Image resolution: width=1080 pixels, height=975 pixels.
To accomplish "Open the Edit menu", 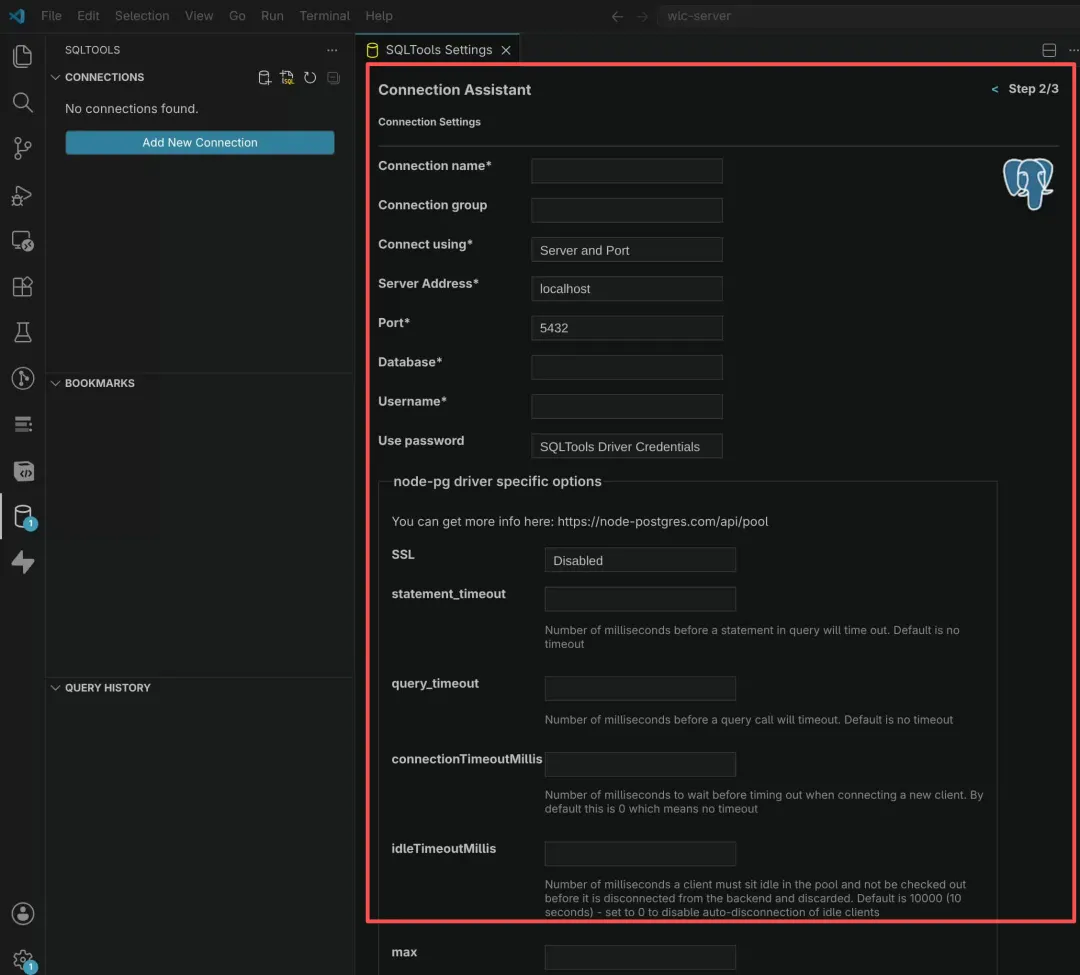I will [x=88, y=16].
